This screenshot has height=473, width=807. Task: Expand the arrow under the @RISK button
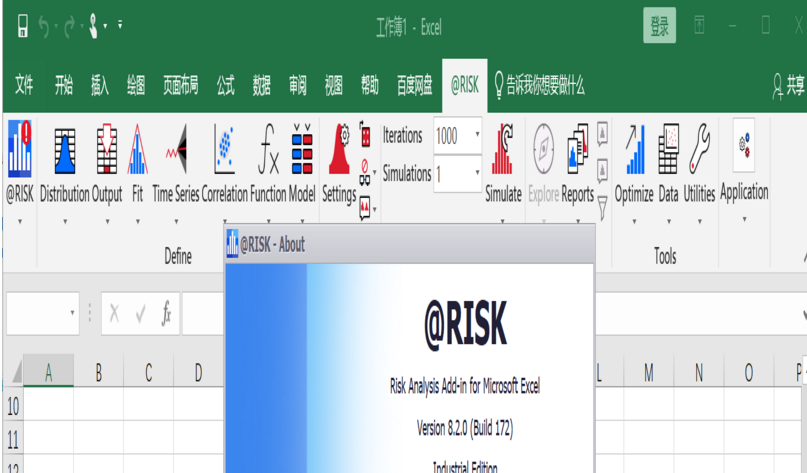coord(20,222)
